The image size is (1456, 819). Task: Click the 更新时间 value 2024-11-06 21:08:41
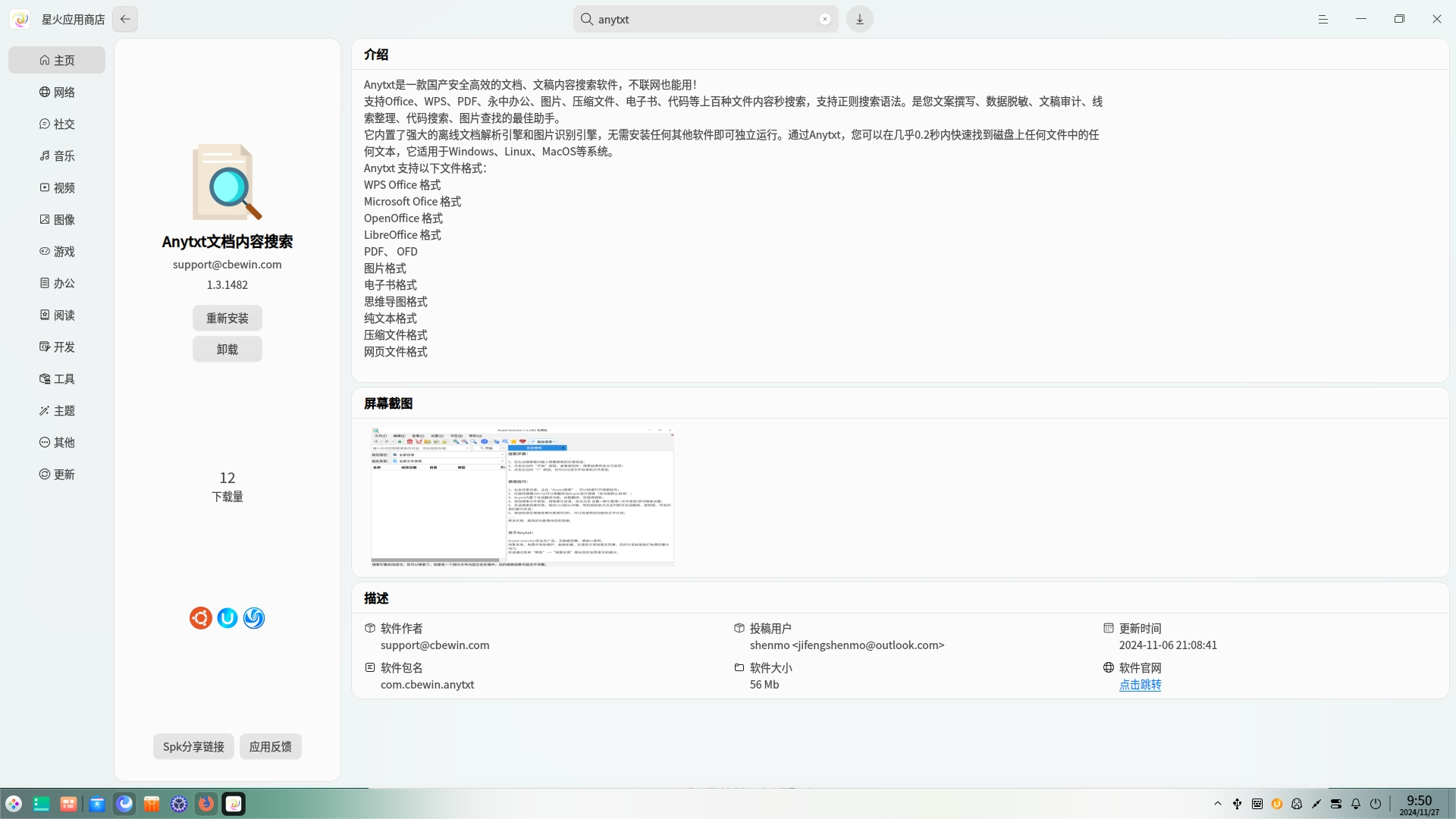coord(1168,645)
